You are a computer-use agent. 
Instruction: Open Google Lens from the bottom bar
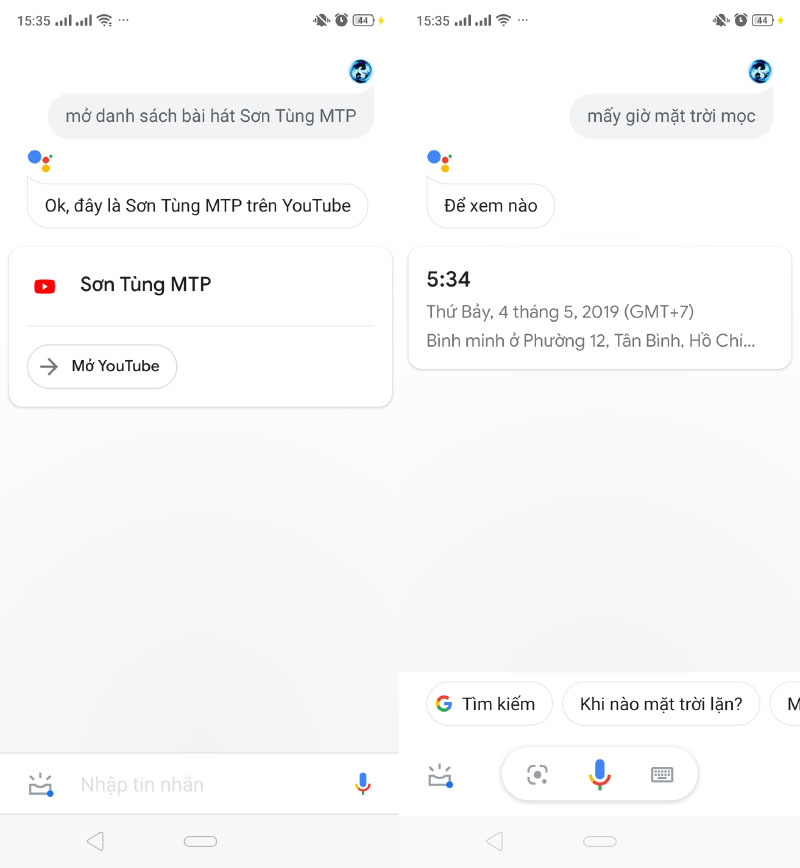[537, 774]
